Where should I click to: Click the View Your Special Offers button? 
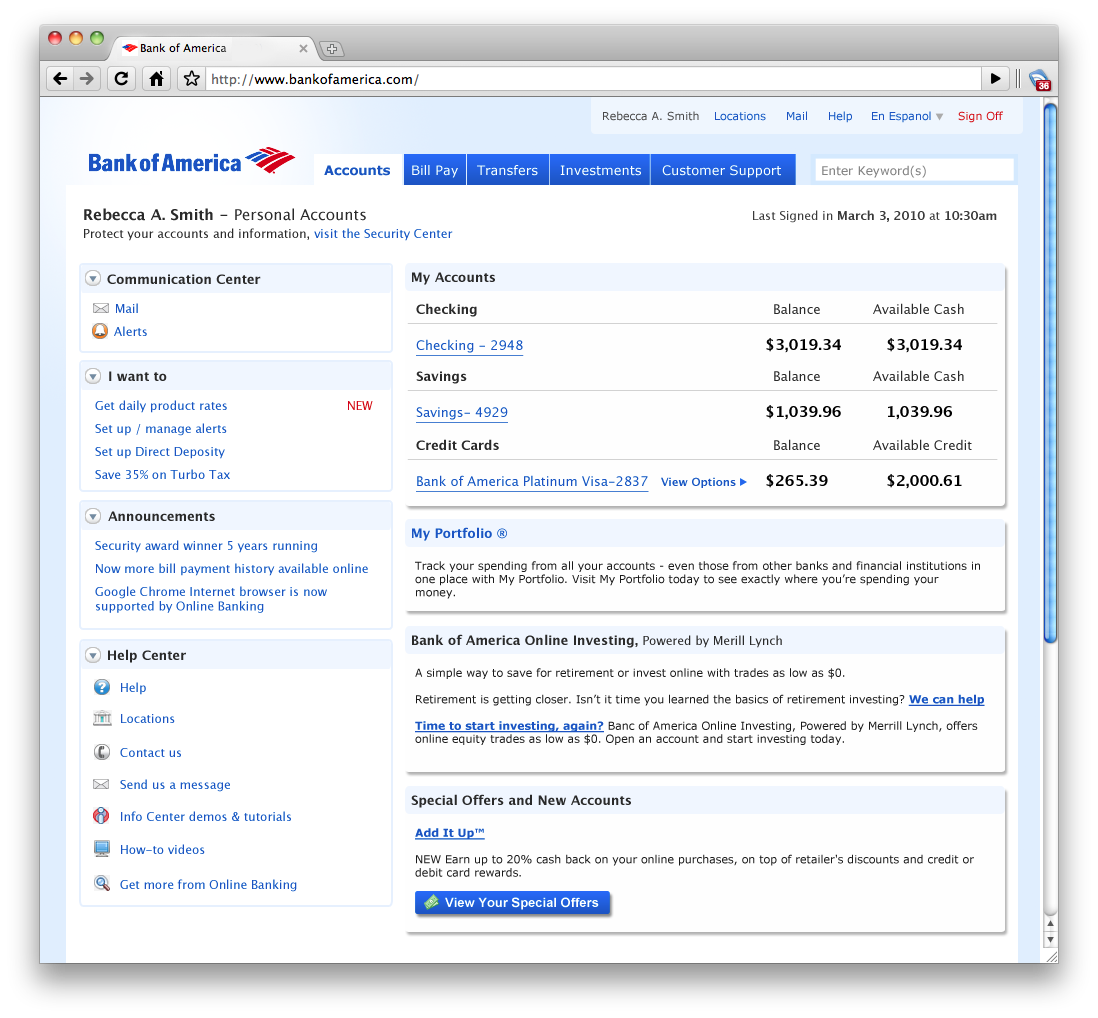[x=512, y=902]
